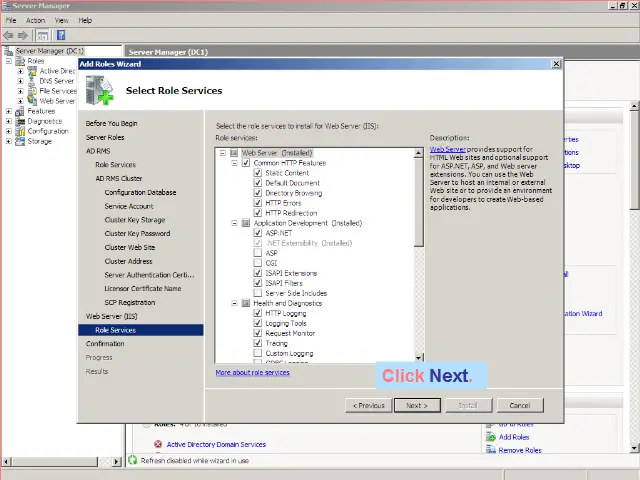Uncheck the Tracing checkbox

[x=258, y=343]
